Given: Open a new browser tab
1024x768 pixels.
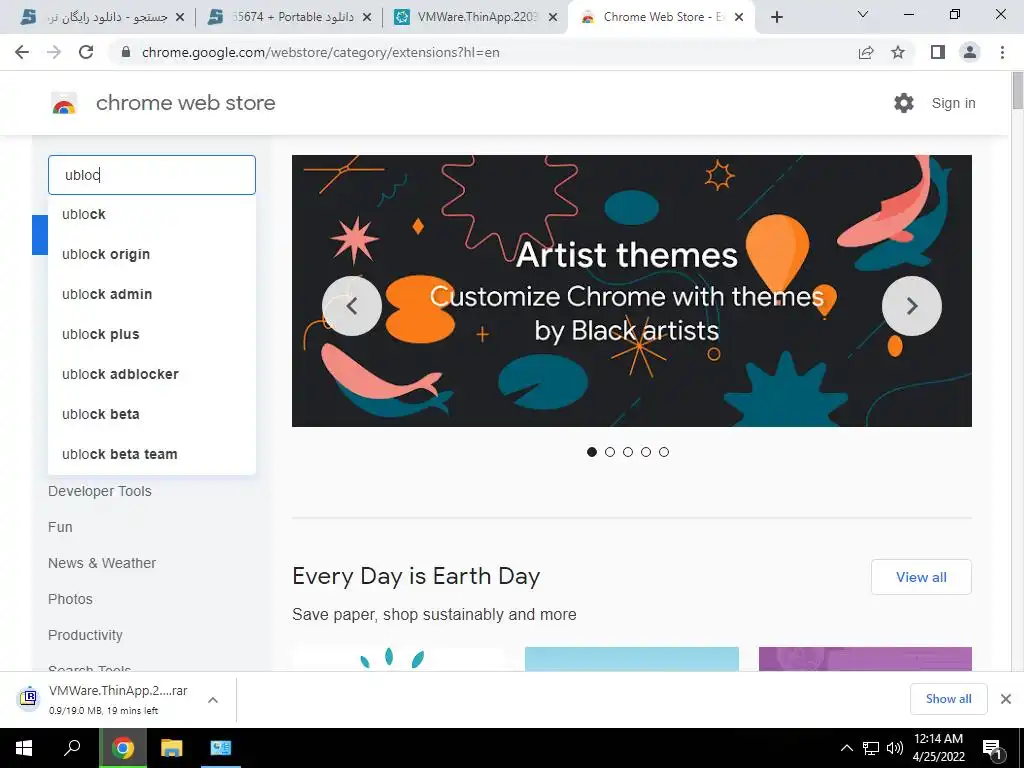Looking at the screenshot, I should [x=776, y=17].
